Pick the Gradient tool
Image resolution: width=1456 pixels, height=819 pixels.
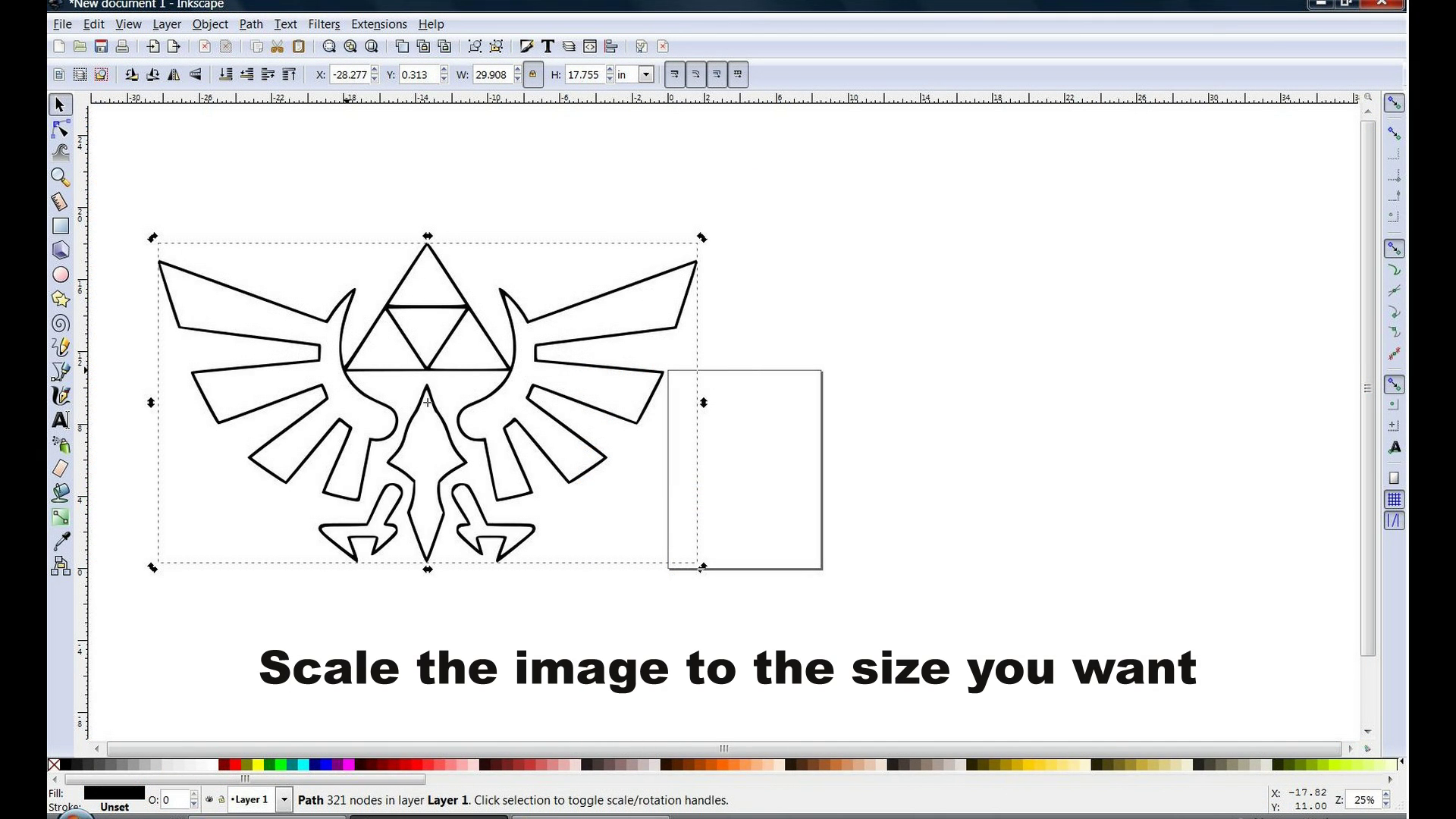[60, 516]
